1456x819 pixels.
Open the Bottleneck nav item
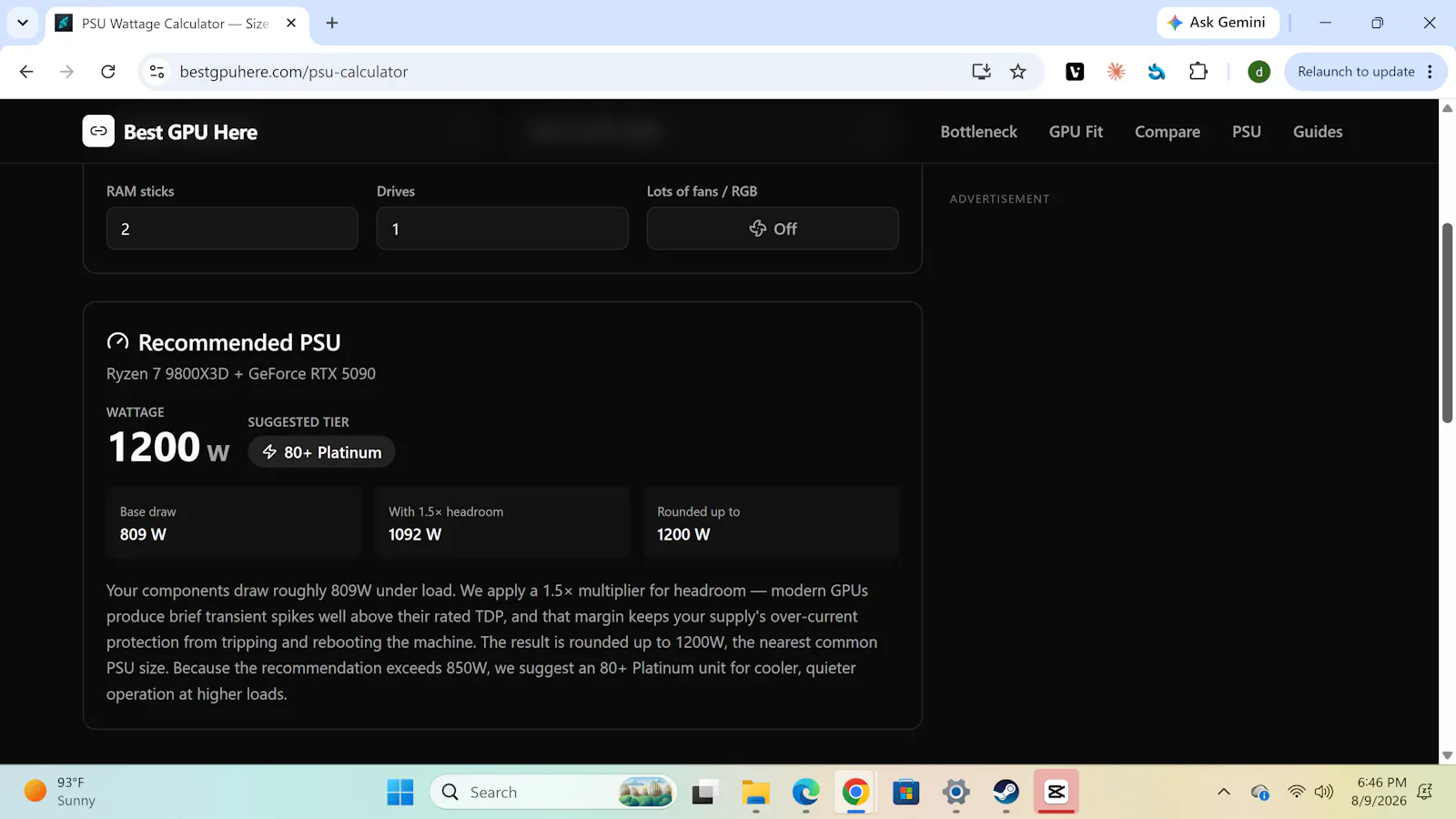tap(979, 132)
